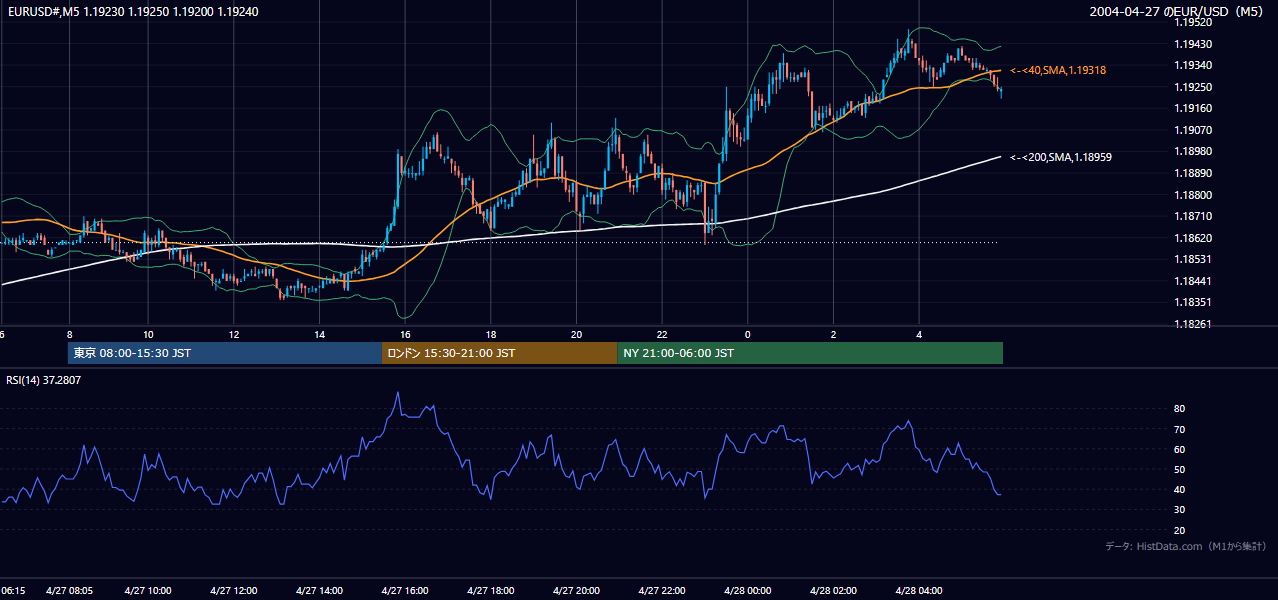This screenshot has height=600, width=1278.
Task: Click the 4/28 04:00 bottom time label
Action: [x=919, y=590]
